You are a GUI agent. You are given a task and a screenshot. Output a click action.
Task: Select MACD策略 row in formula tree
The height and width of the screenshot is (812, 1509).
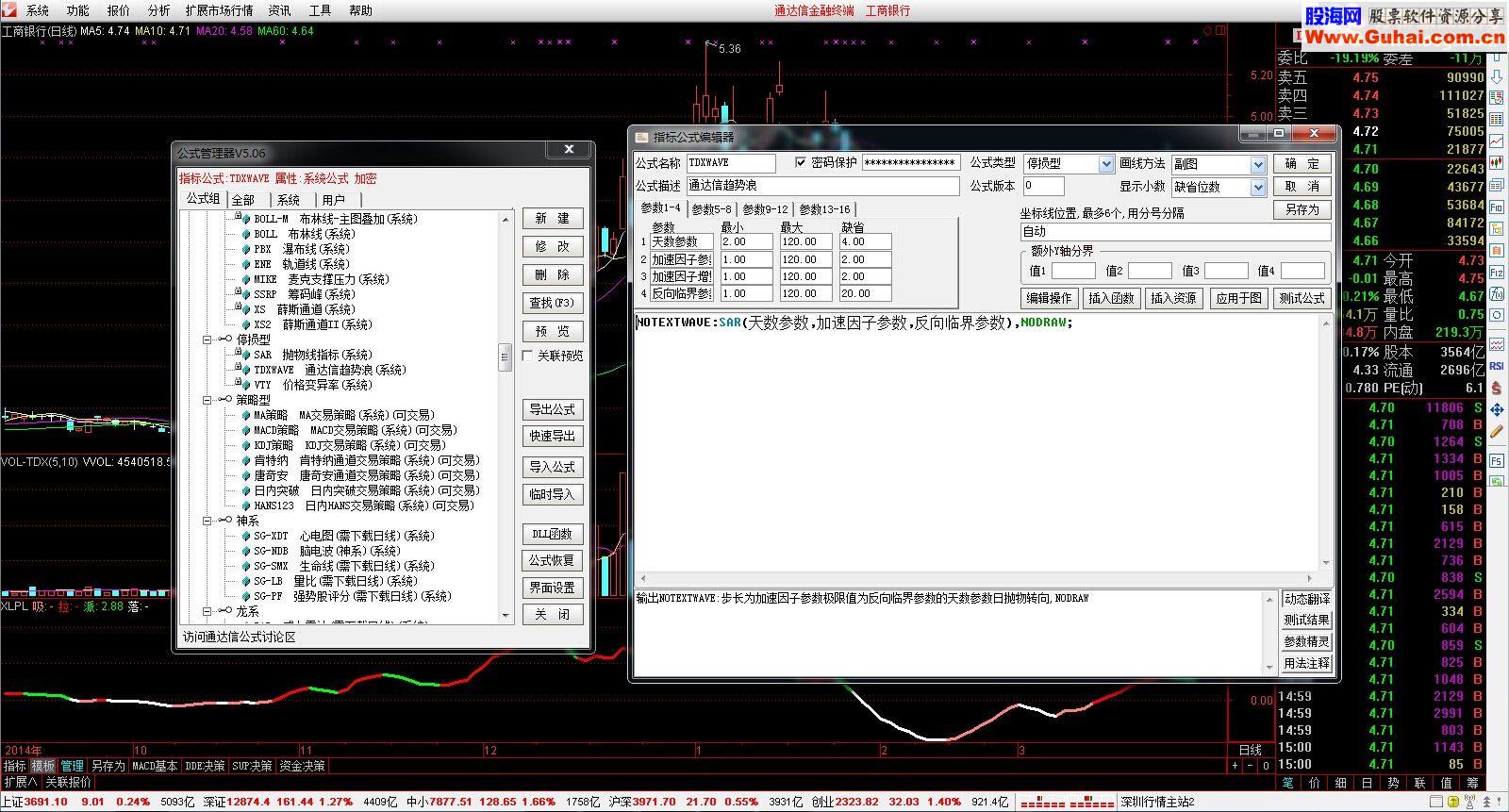click(x=348, y=430)
